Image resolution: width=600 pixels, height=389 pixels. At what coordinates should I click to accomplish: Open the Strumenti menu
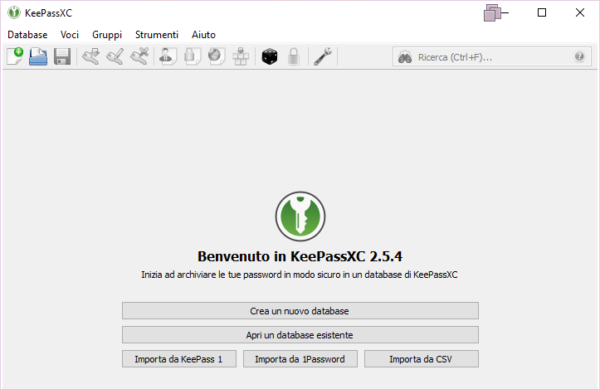pos(157,35)
